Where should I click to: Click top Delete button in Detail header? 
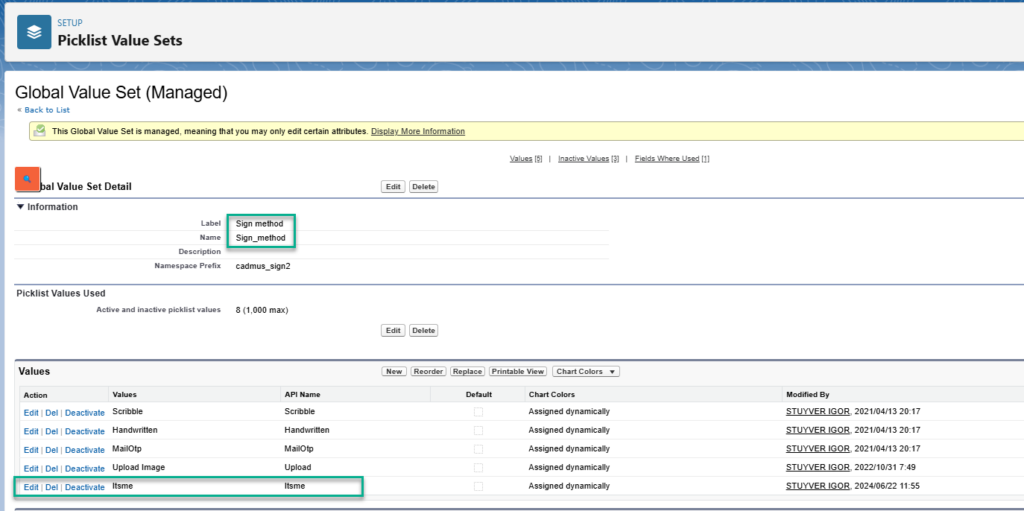click(x=423, y=187)
